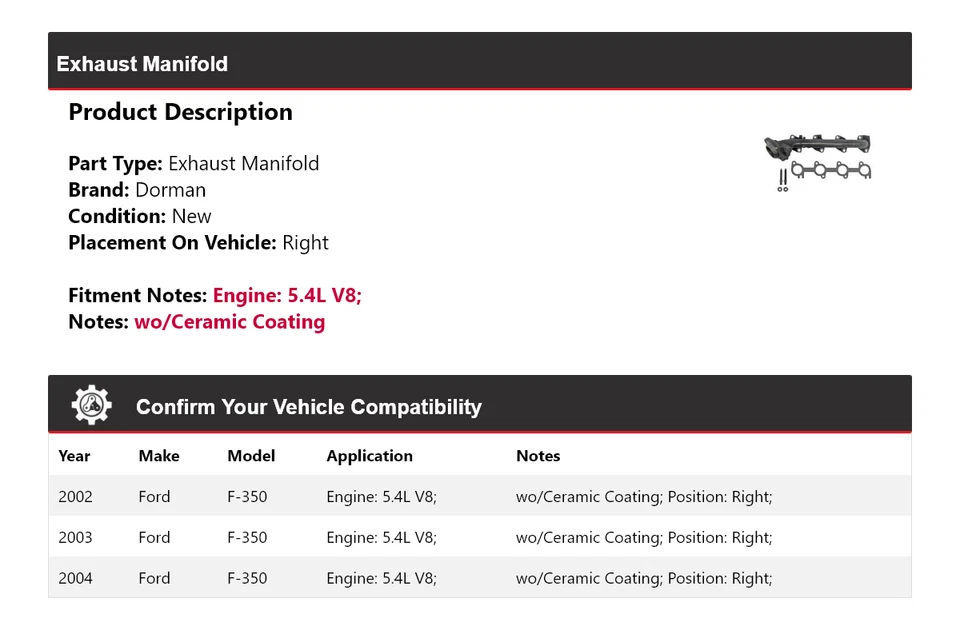The image size is (960, 630).
Task: Select the 2003 year row cell
Action: pos(75,538)
